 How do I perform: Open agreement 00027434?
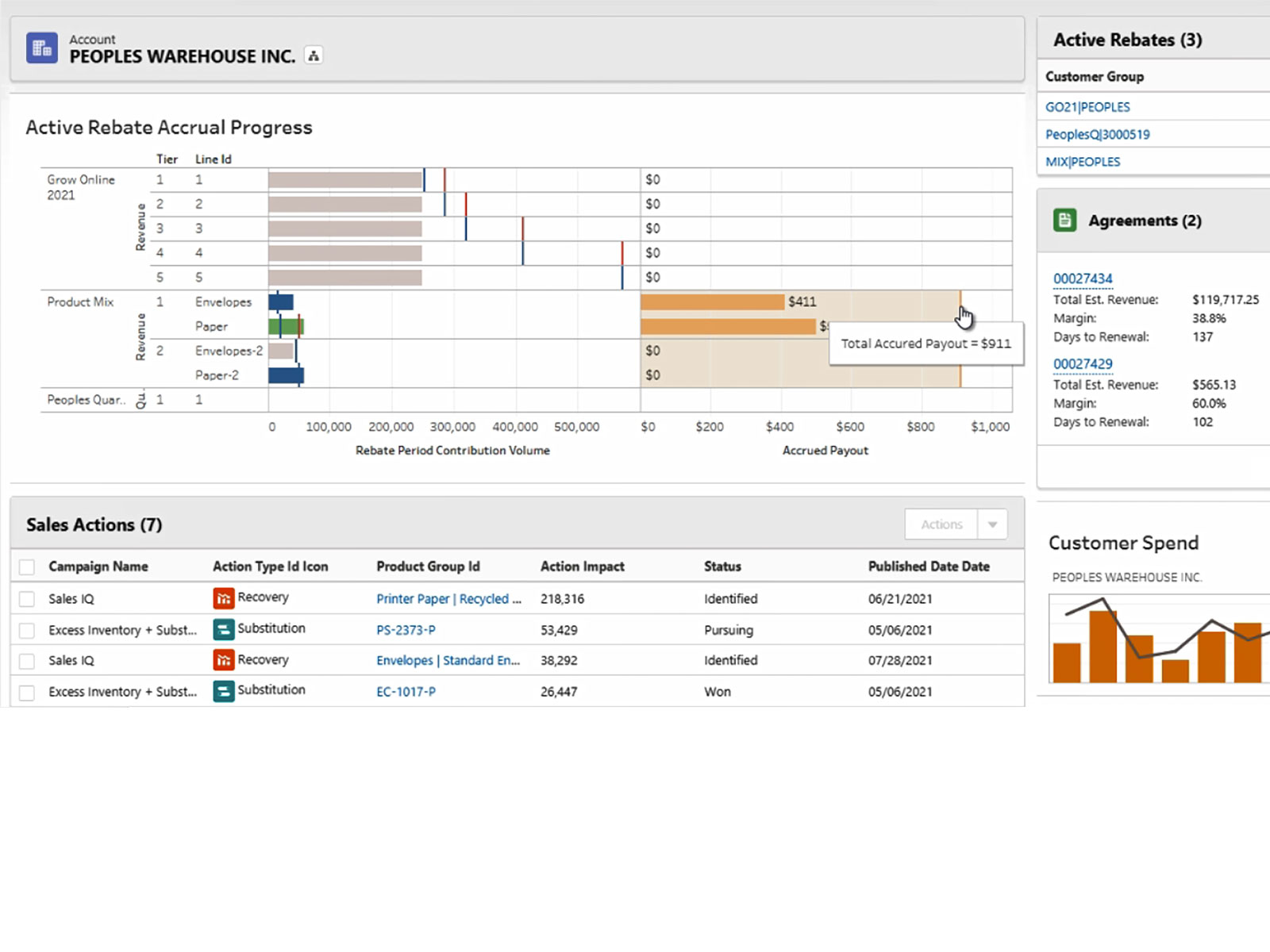click(x=1083, y=278)
